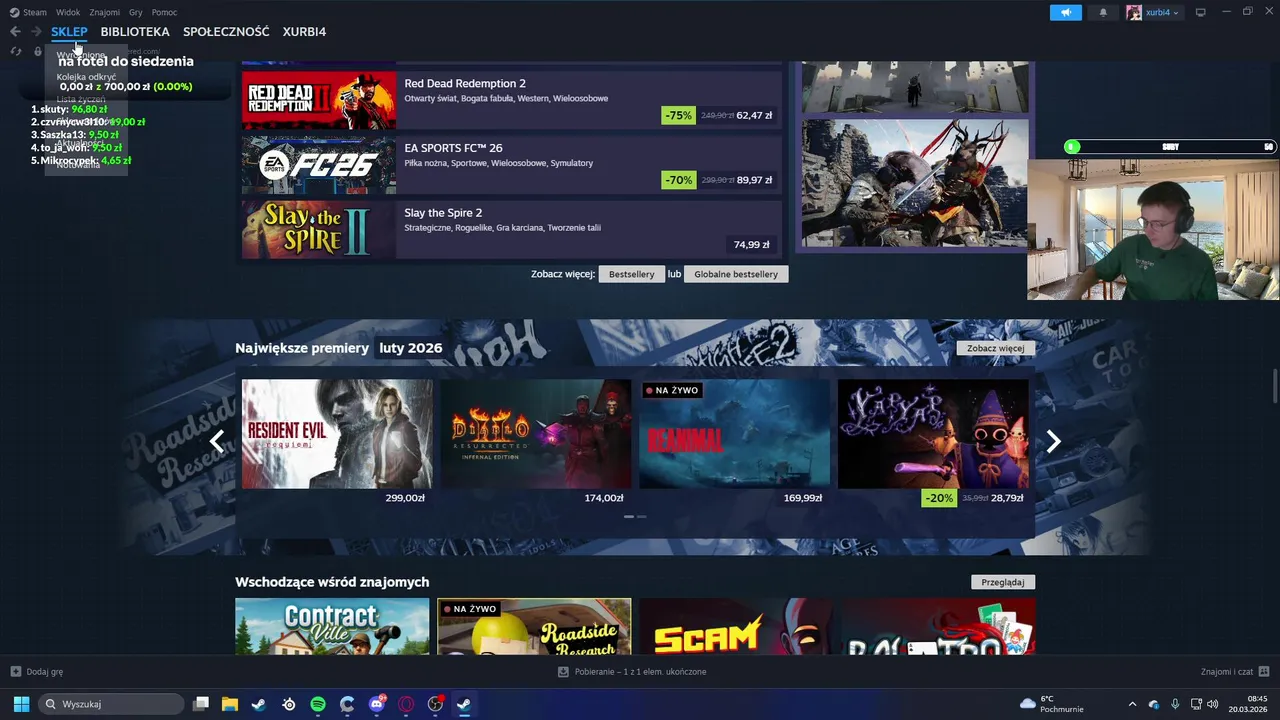Click the Slay the Spire 2 price 74,99 zł
Screen dimensions: 1280x720
(752, 245)
